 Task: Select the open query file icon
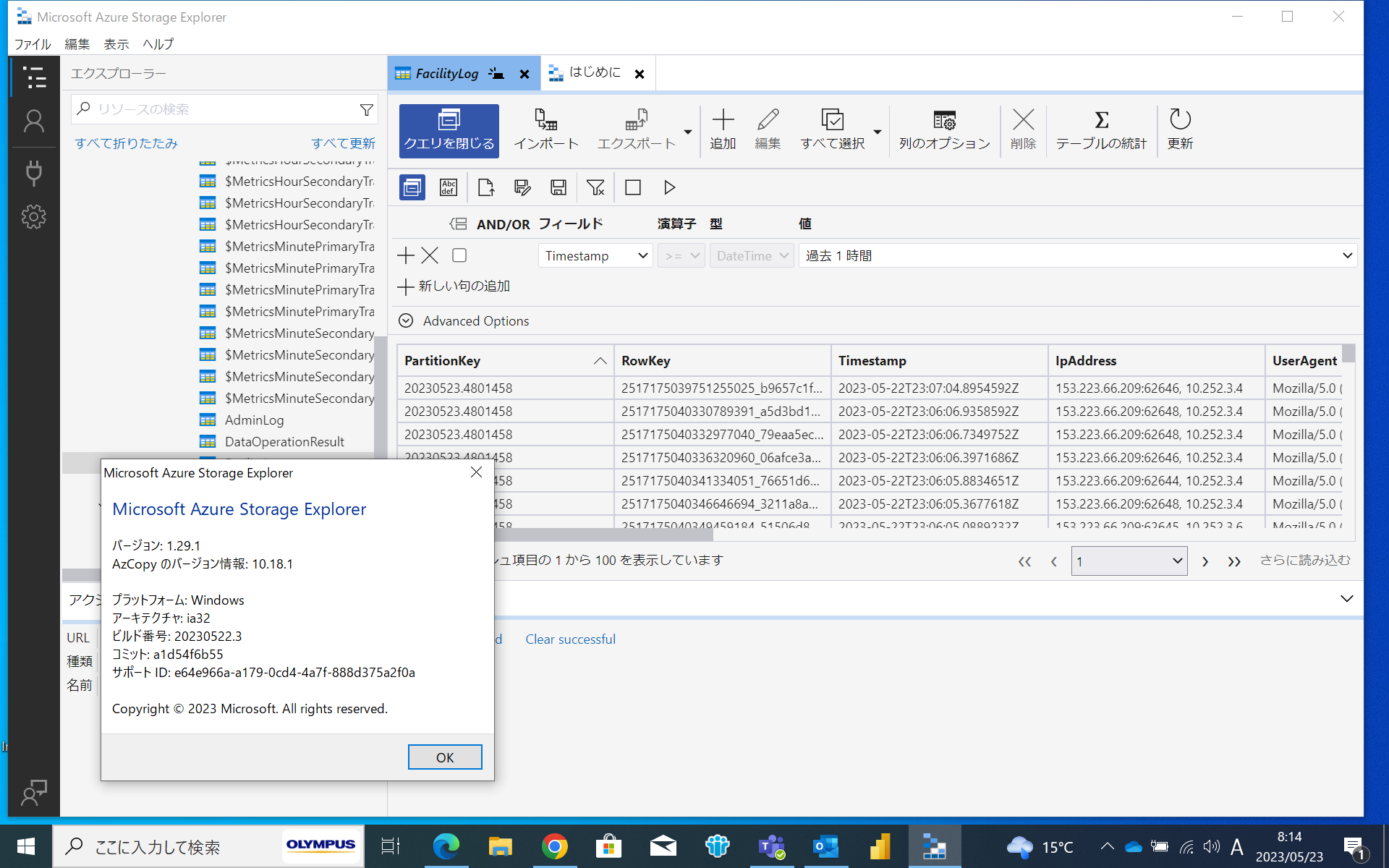coord(485,187)
